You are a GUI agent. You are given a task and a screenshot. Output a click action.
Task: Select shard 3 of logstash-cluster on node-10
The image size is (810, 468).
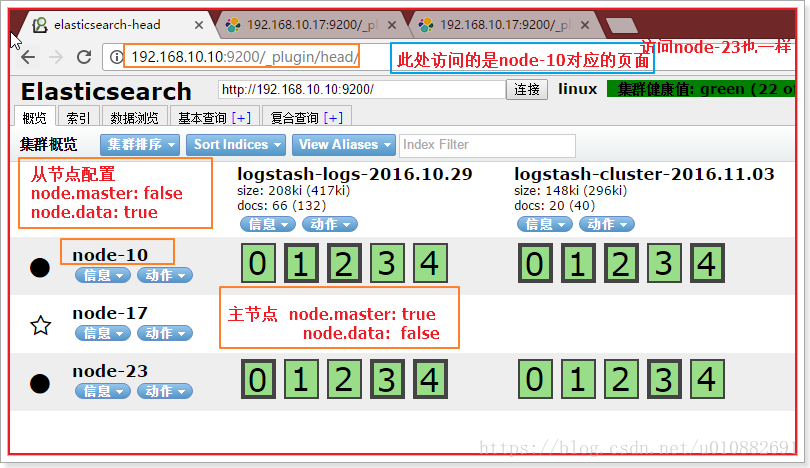(664, 263)
